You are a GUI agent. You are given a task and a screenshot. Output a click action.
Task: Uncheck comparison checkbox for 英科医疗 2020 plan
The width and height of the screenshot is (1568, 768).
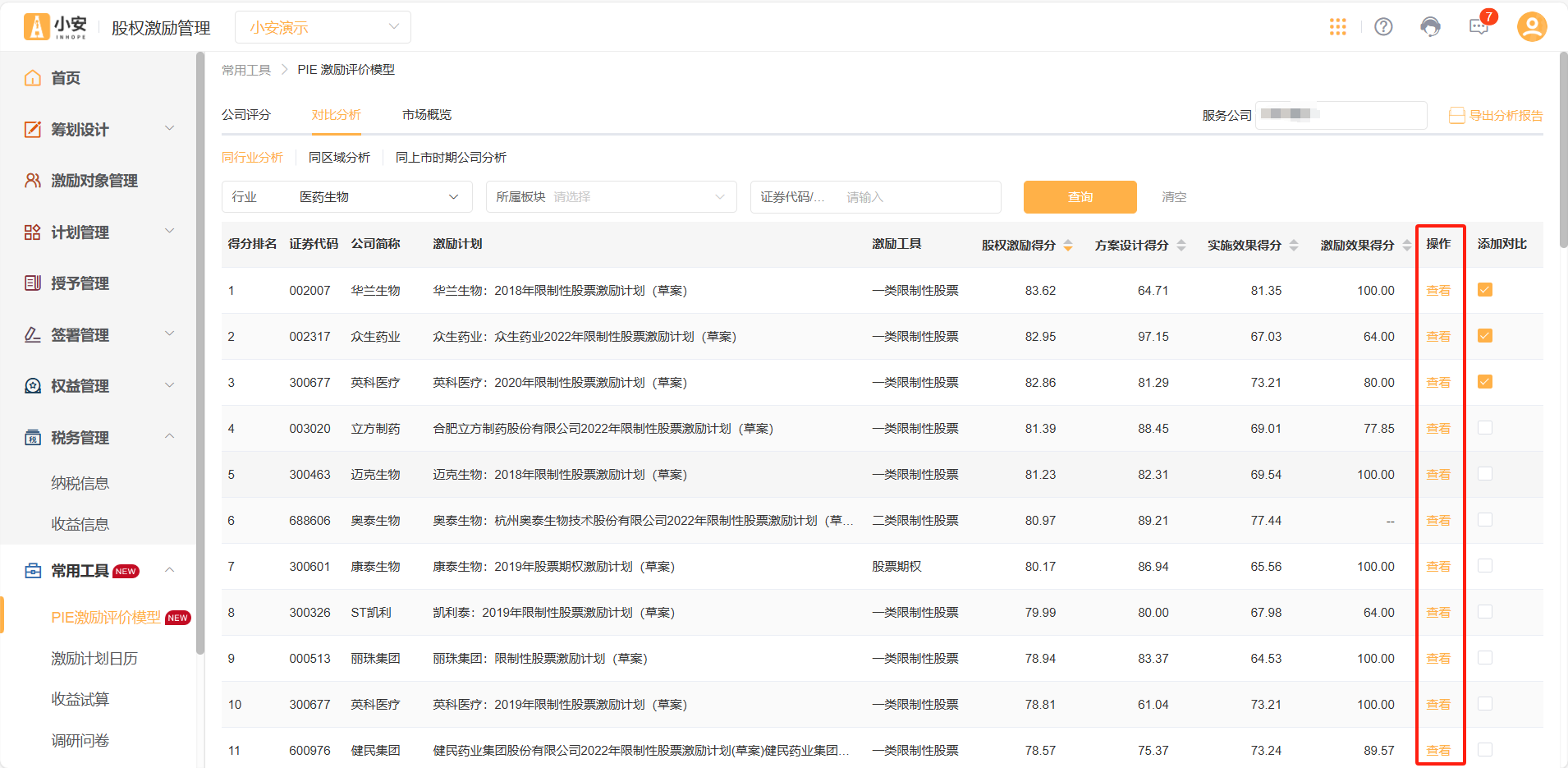(1485, 382)
